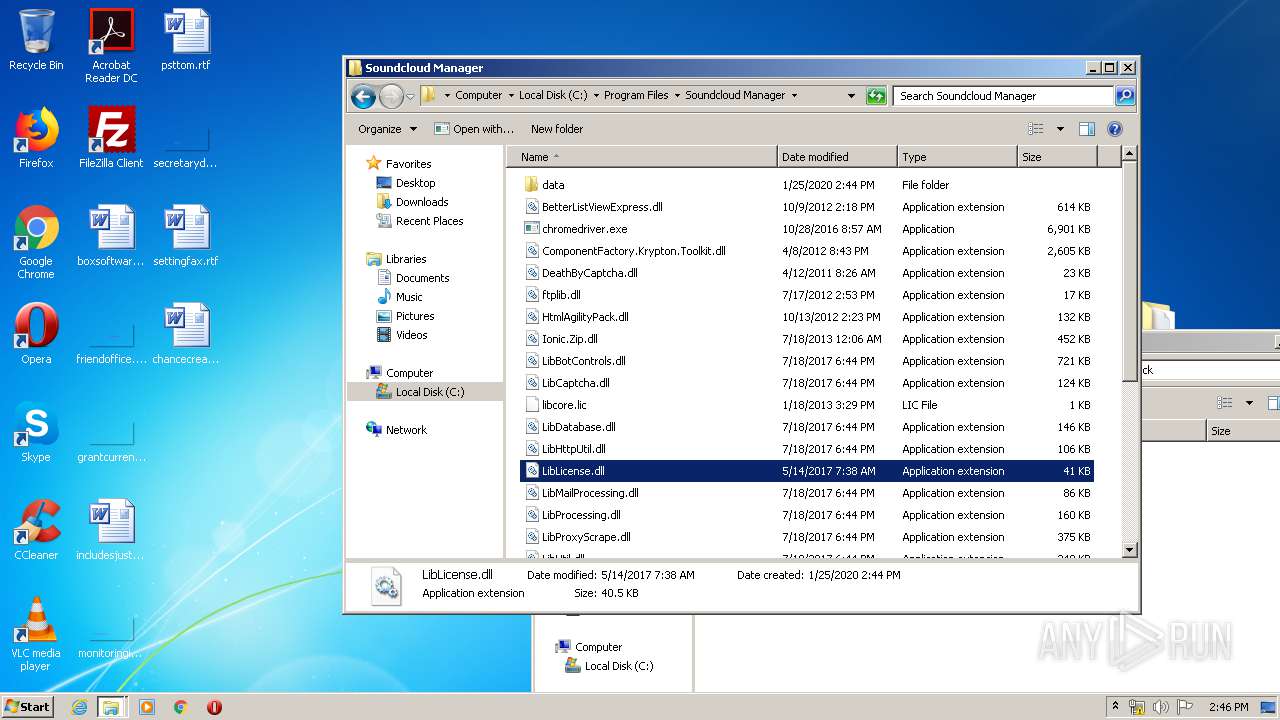Open view options dropdown arrow
The height and width of the screenshot is (720, 1280).
1060,129
